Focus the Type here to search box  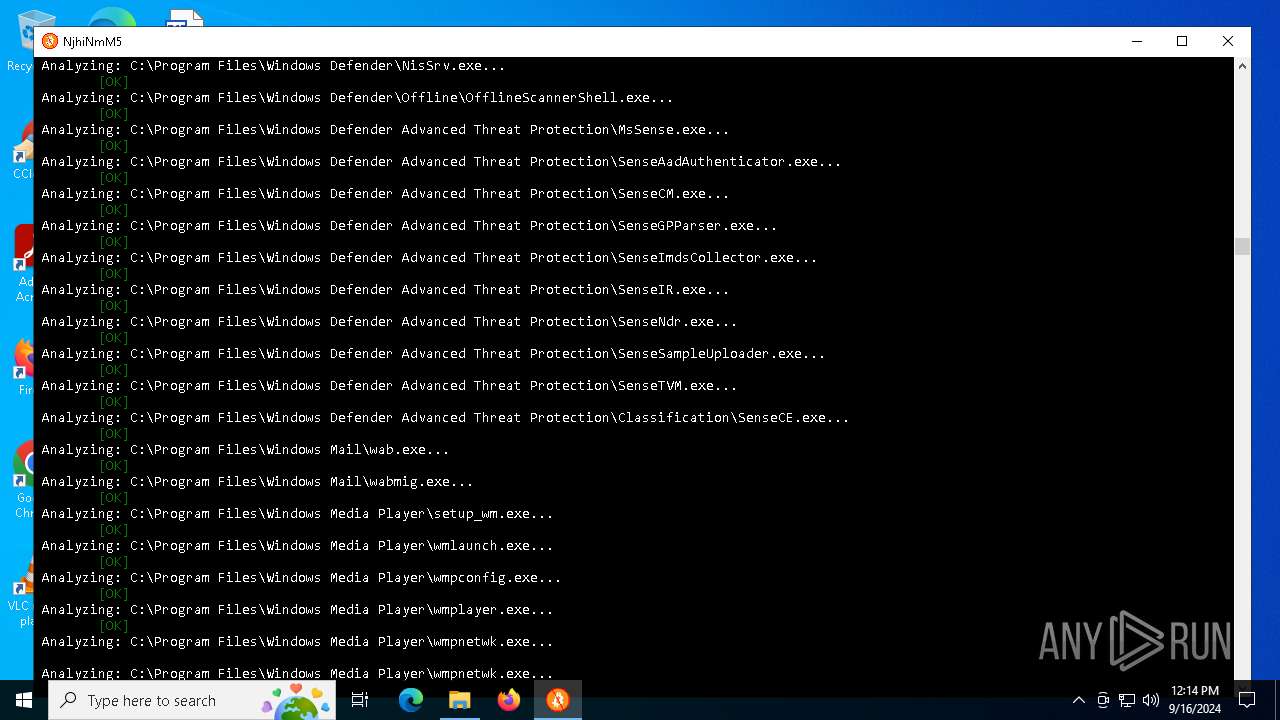192,700
